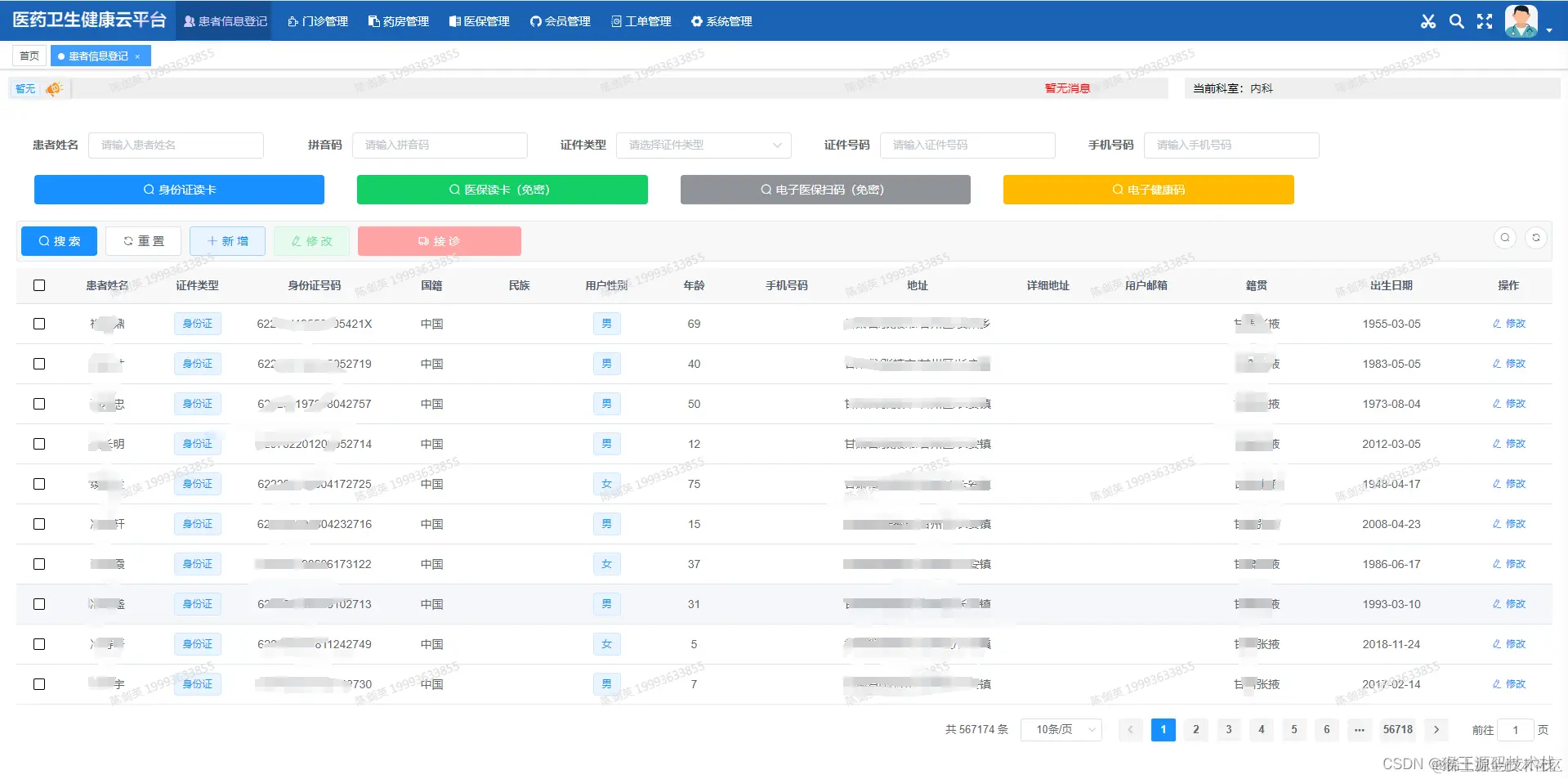Check the row of the 37-year-old patient

[39, 564]
